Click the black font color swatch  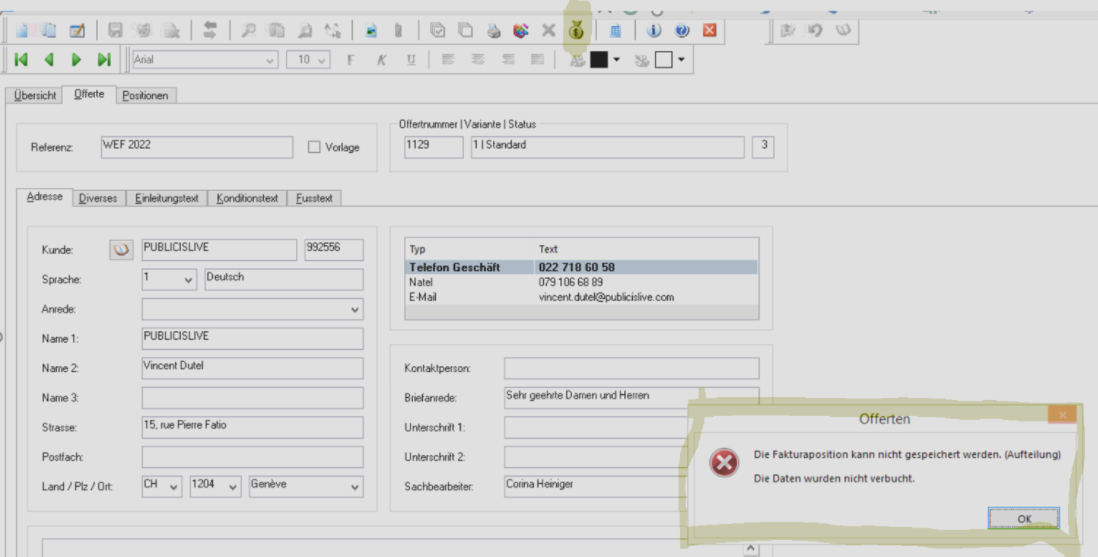pos(599,60)
